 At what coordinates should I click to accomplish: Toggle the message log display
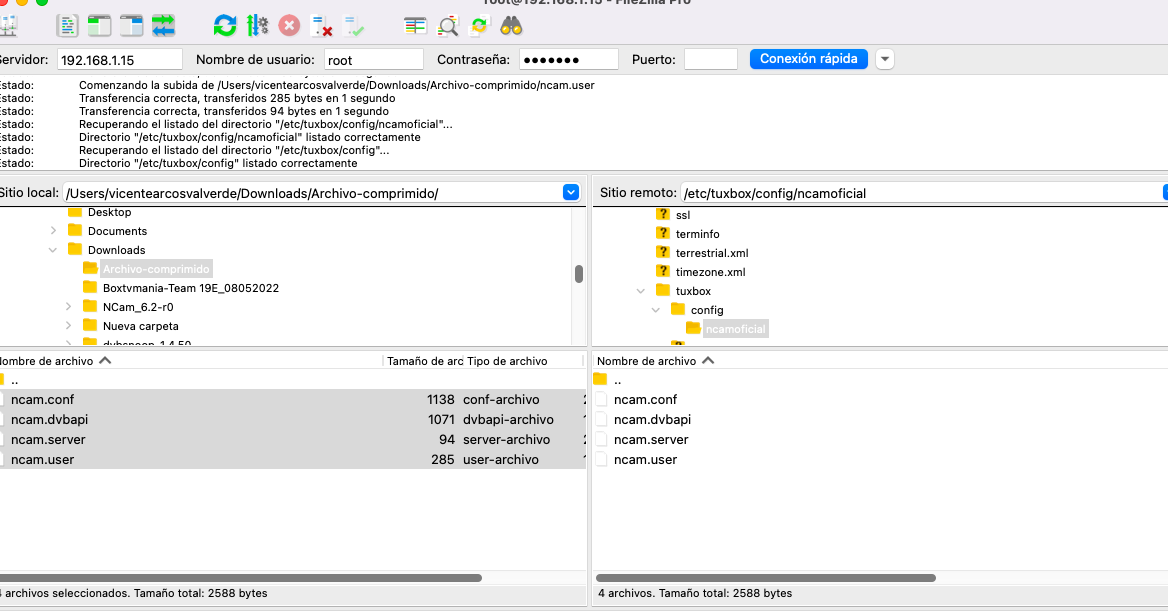click(x=68, y=25)
